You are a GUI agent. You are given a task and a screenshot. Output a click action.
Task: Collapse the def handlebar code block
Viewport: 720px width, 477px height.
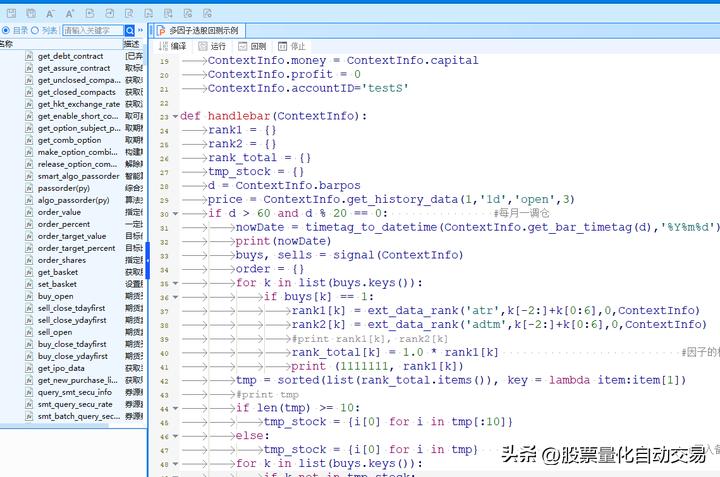[x=175, y=116]
